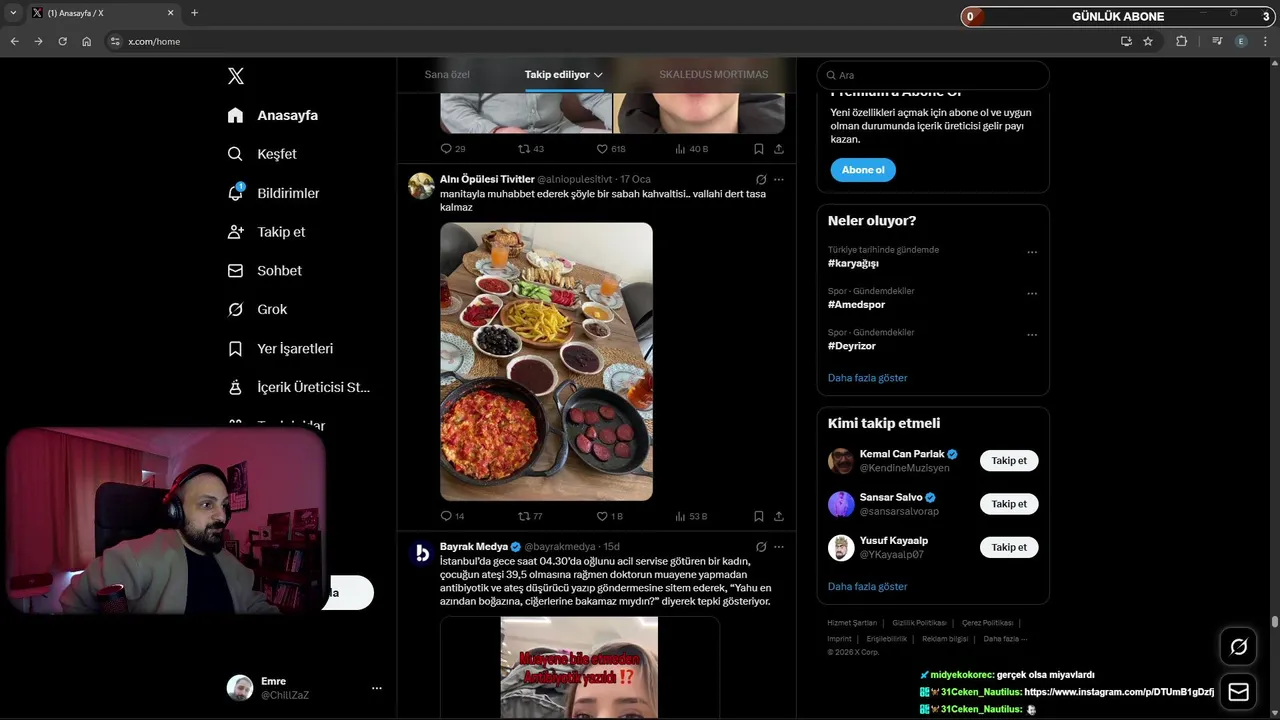Open Grok from sidebar
The image size is (1280, 720).
257,310
